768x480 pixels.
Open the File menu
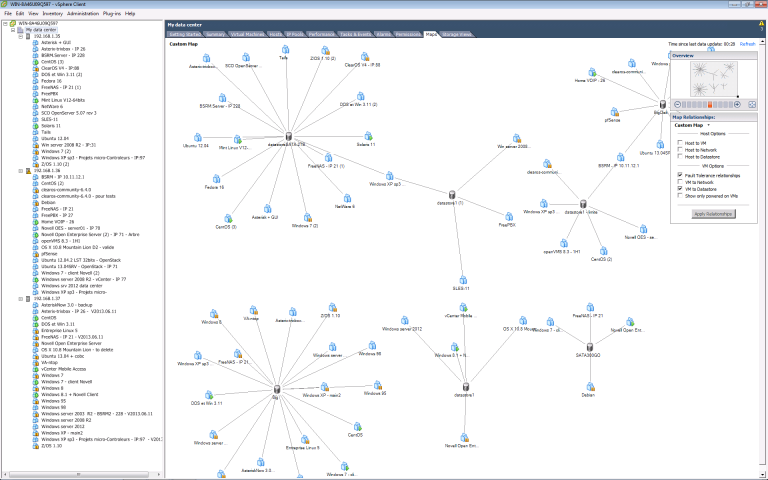(8, 14)
